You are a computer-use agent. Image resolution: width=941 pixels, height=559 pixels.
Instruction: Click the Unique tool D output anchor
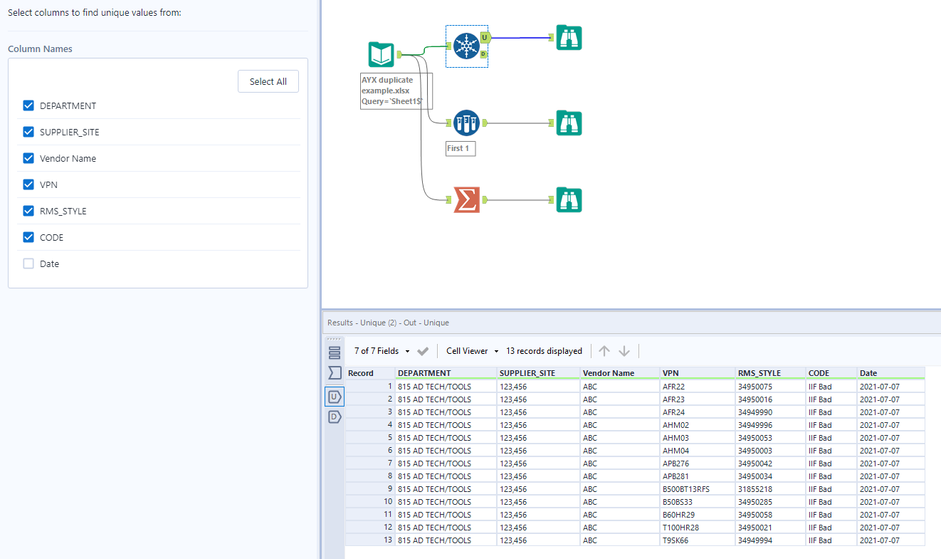pos(484,54)
